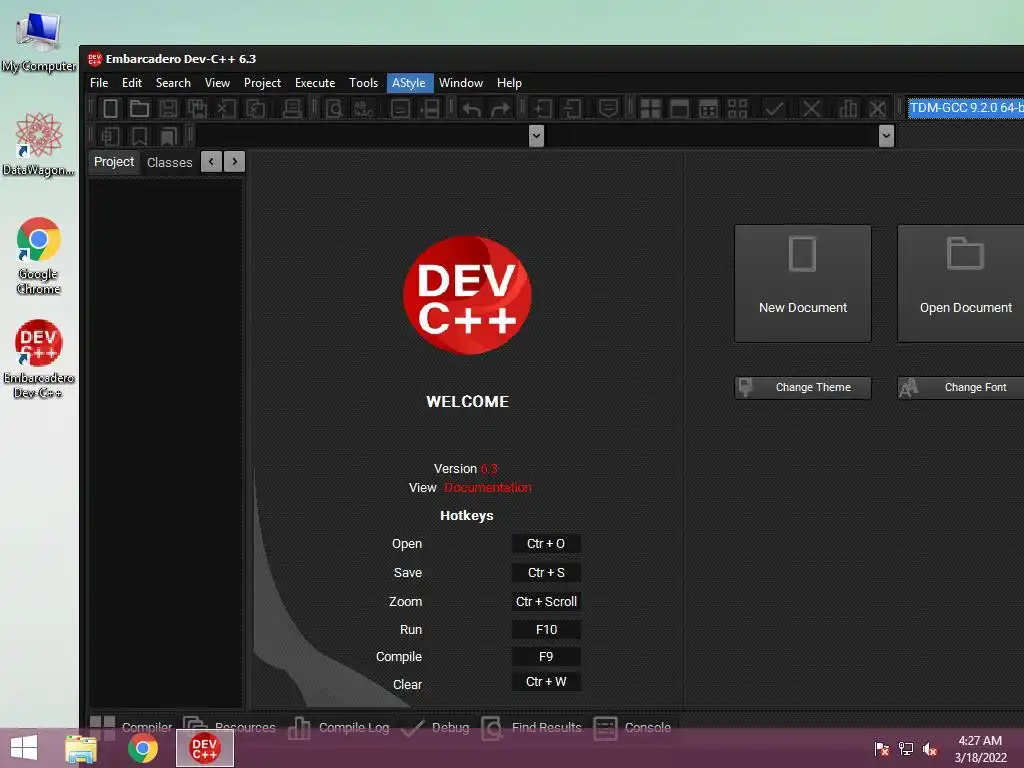The width and height of the screenshot is (1024, 768).
Task: Click the Print toolbar icon
Action: pyautogui.click(x=292, y=108)
